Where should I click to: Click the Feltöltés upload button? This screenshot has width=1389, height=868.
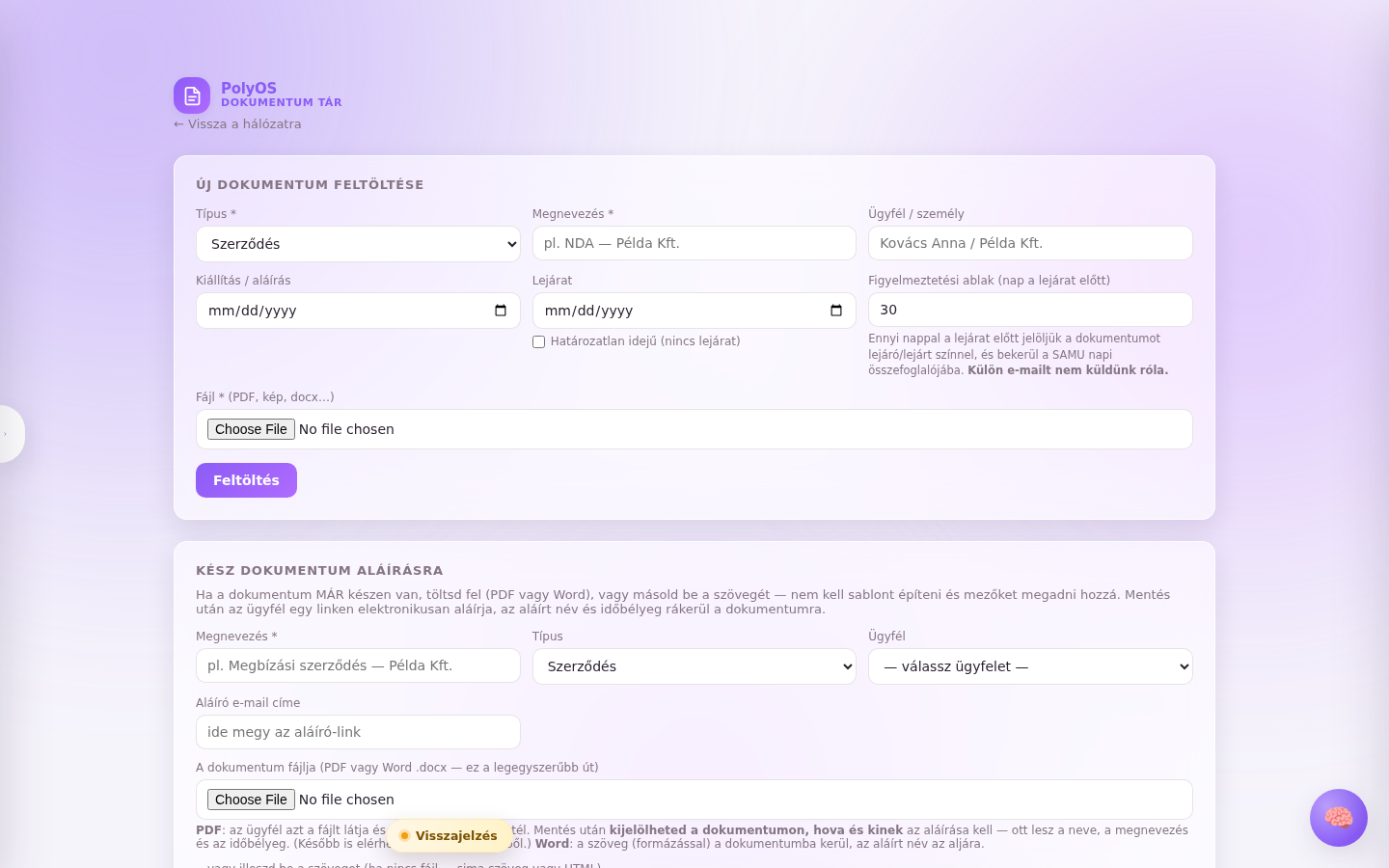[x=246, y=480]
